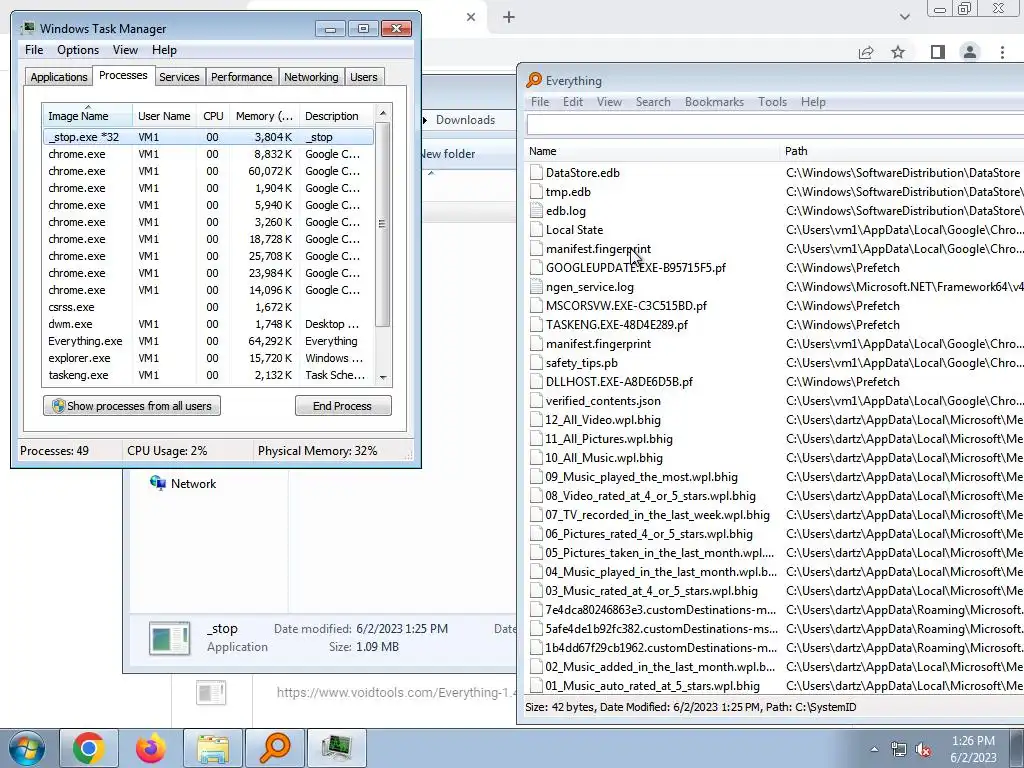Select the taskeng.exe process row

point(208,375)
